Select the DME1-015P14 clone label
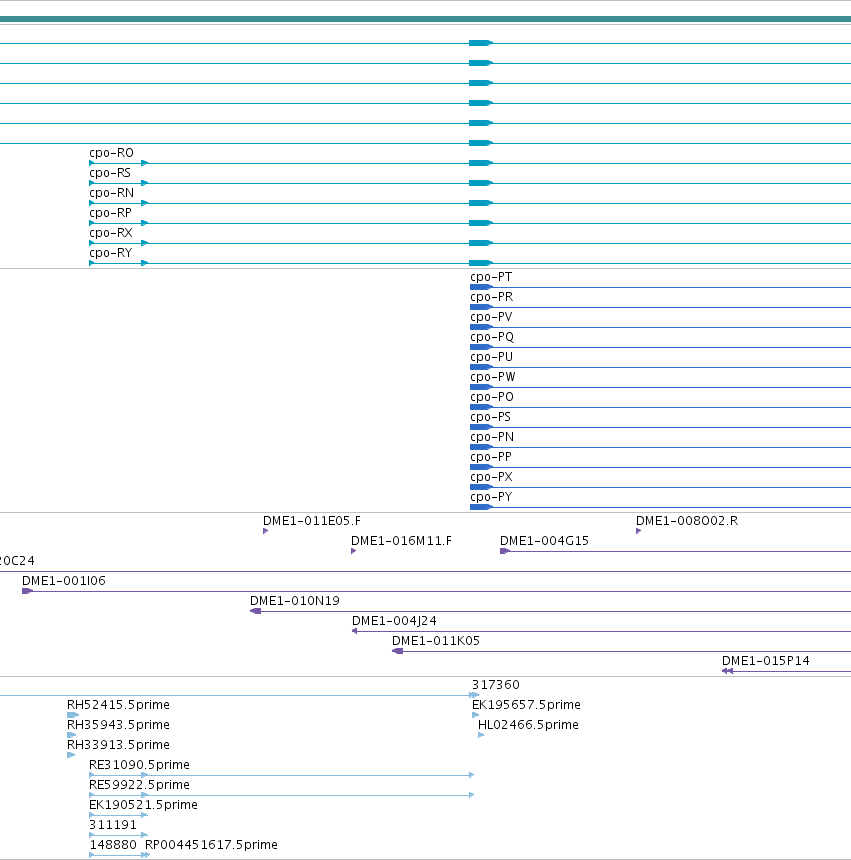The image size is (851, 860). 766,661
